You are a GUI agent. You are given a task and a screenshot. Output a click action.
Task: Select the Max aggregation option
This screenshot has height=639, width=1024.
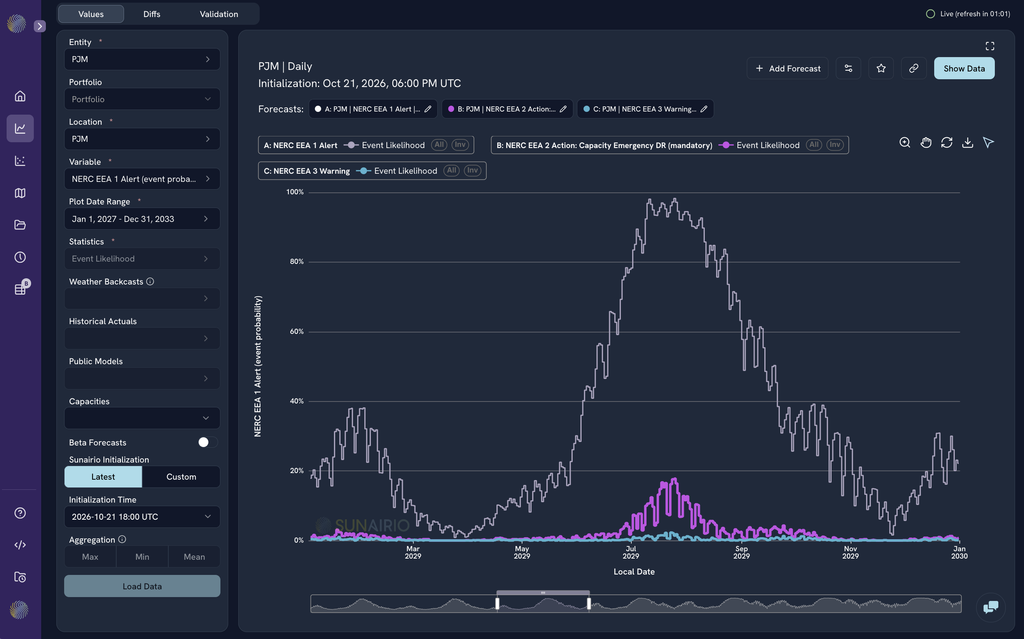pos(90,557)
